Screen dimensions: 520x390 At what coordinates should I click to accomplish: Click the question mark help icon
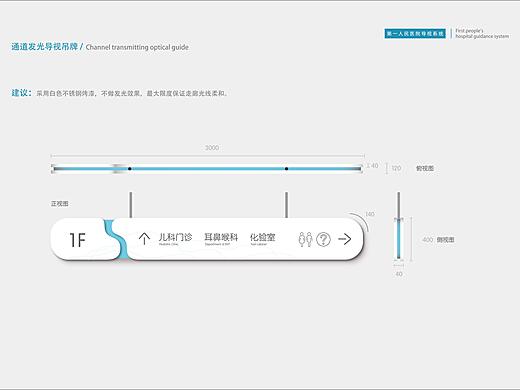click(323, 239)
